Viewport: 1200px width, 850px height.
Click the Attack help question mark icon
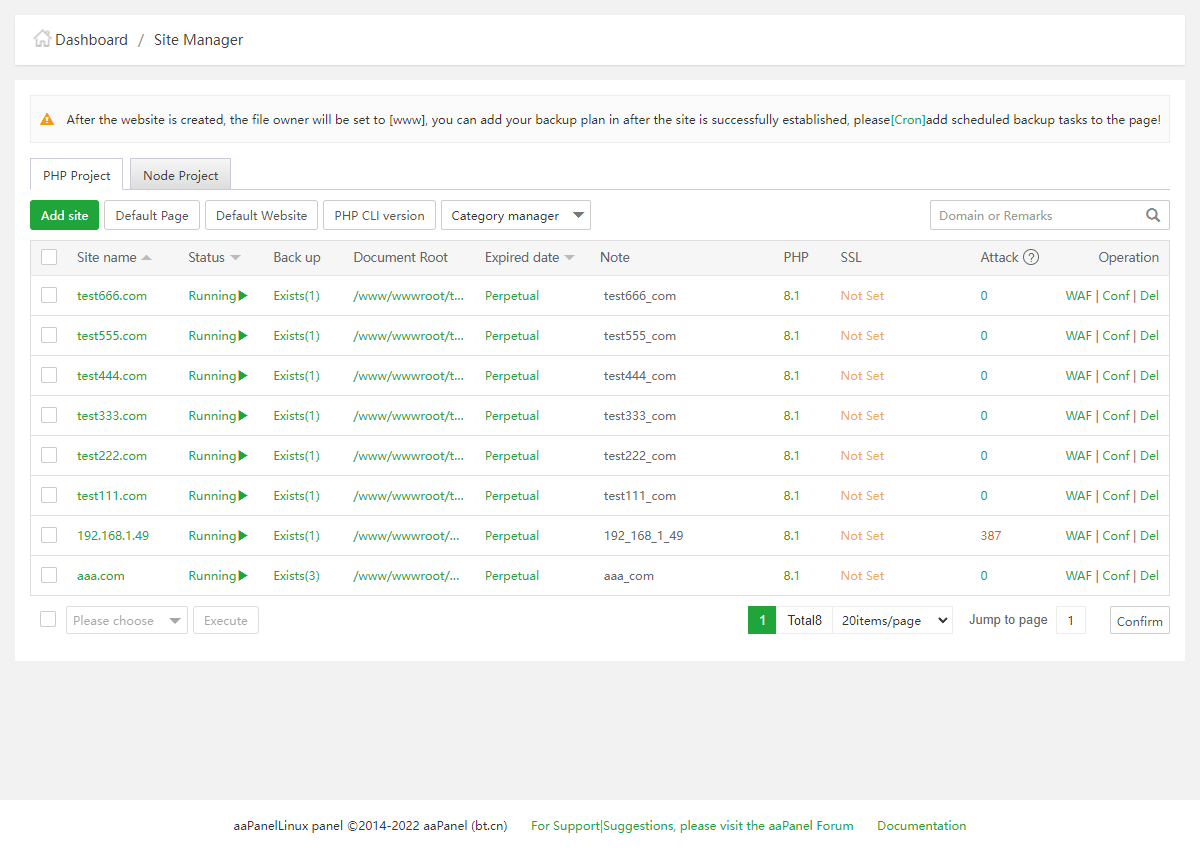point(1031,257)
